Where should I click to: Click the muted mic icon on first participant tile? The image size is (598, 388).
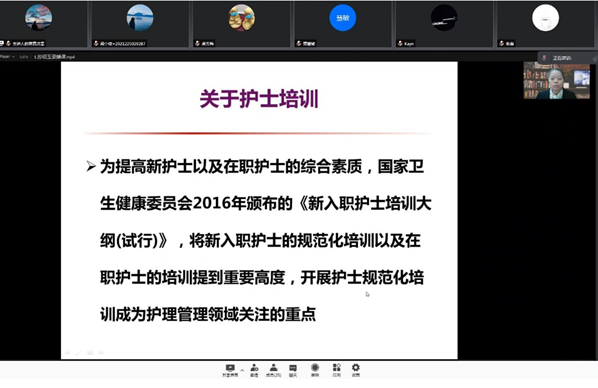pos(8,43)
